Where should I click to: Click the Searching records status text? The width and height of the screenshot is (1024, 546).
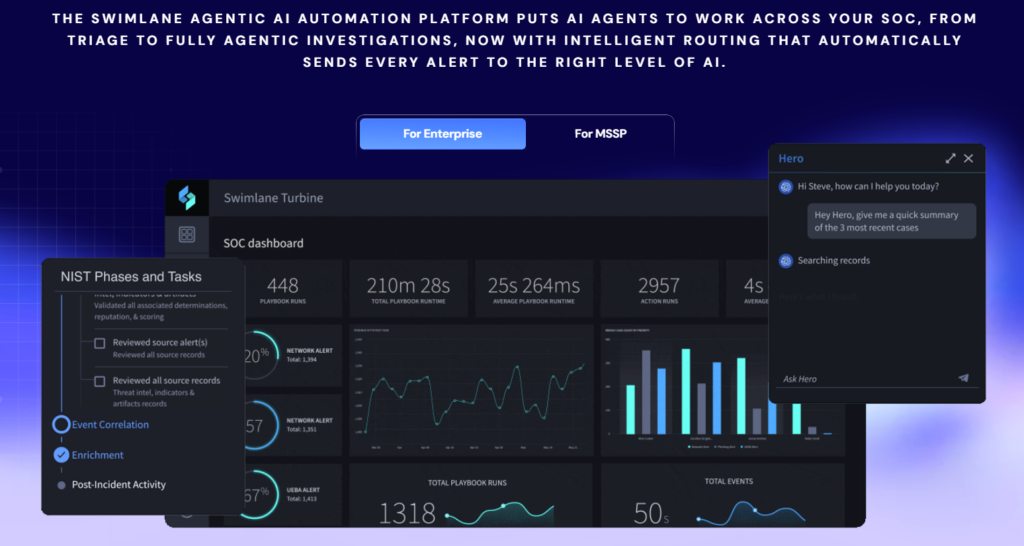coord(833,261)
